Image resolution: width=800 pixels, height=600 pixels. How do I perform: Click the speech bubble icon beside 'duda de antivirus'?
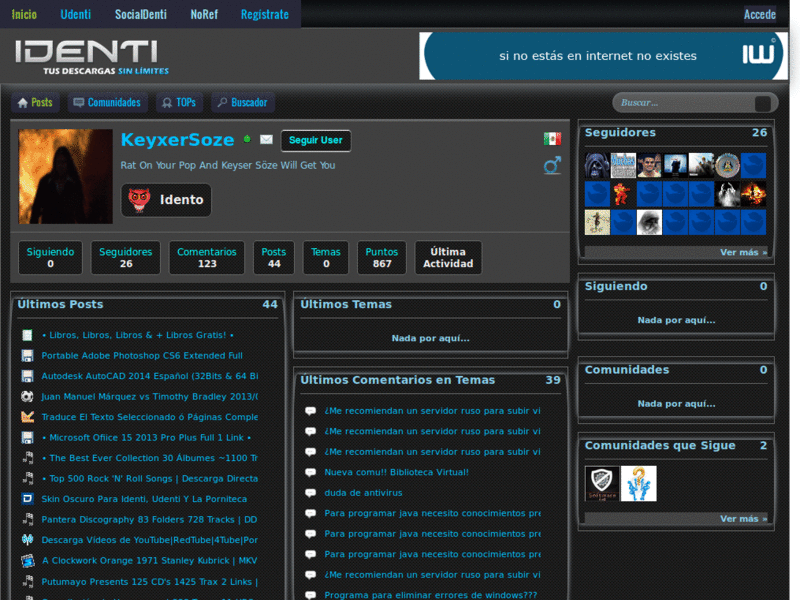coord(310,493)
